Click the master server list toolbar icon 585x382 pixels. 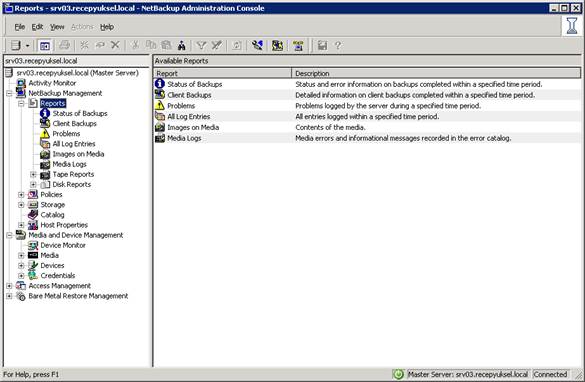tap(16, 46)
